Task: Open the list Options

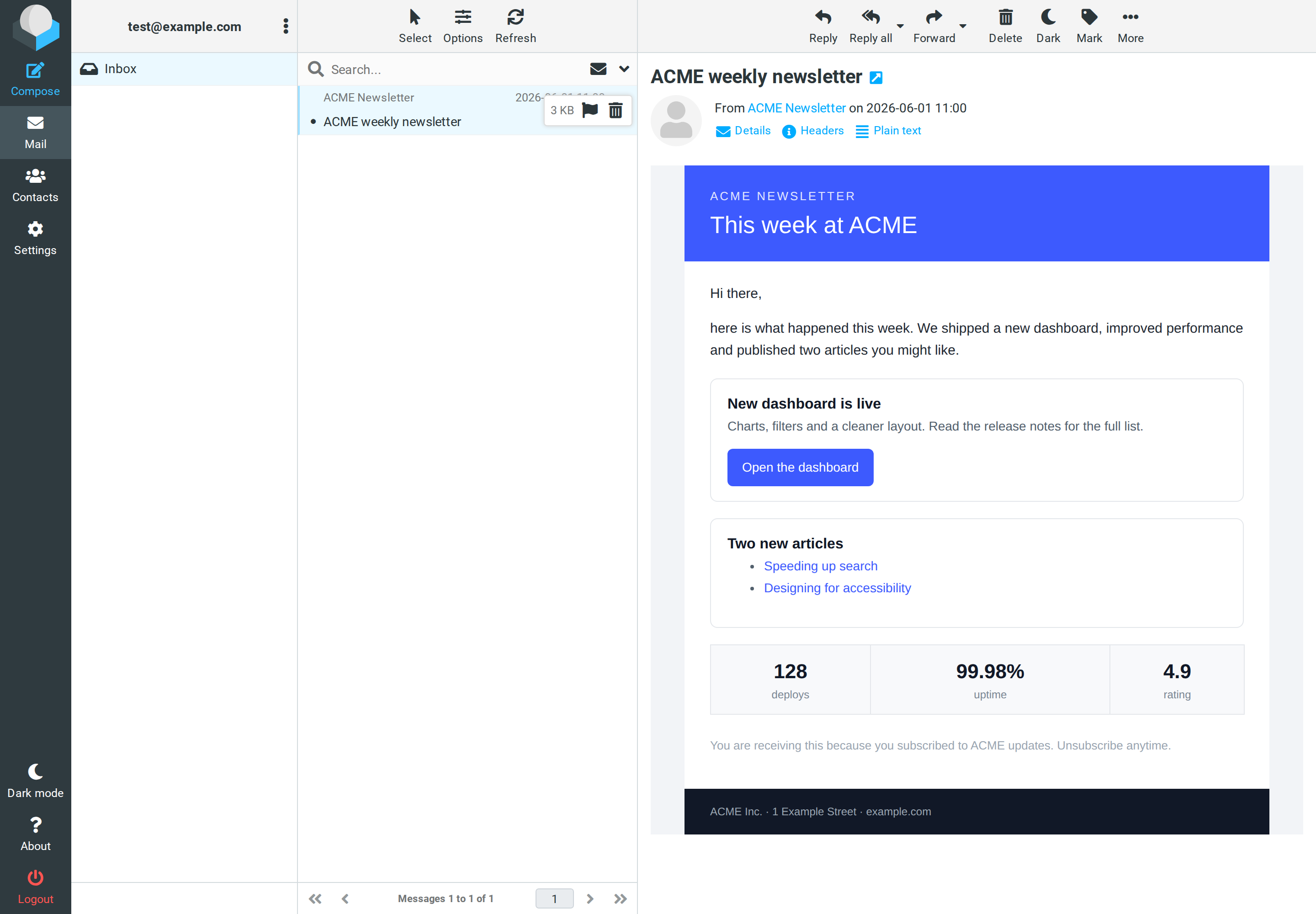Action: [x=463, y=27]
